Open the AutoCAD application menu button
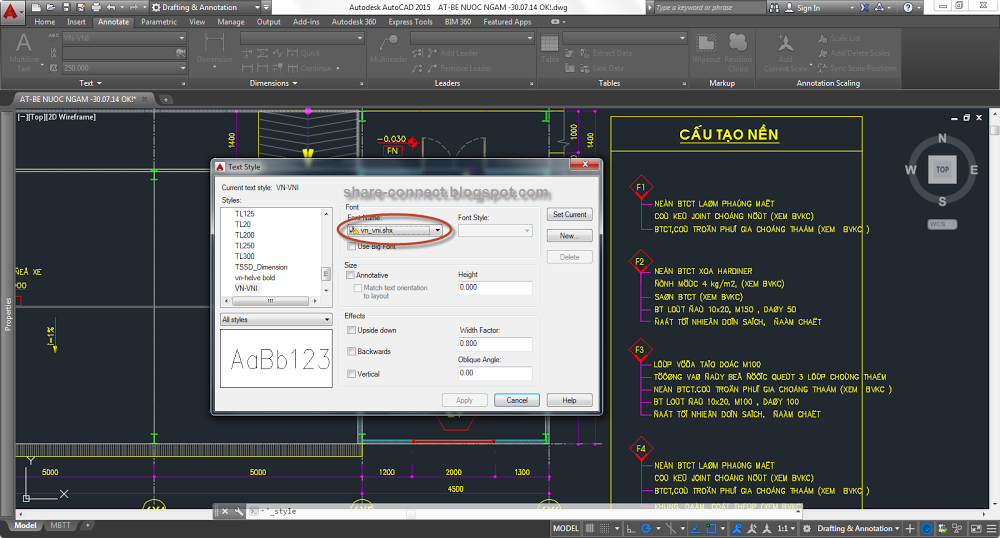The image size is (1000, 538). (x=11, y=11)
